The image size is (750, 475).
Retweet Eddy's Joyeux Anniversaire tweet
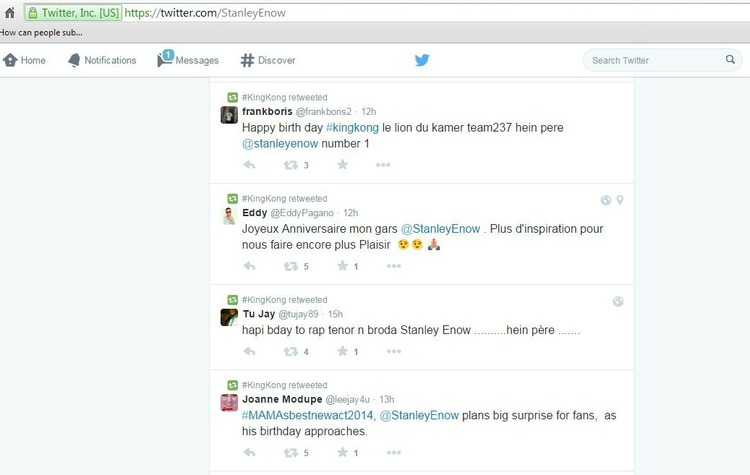coord(291,266)
